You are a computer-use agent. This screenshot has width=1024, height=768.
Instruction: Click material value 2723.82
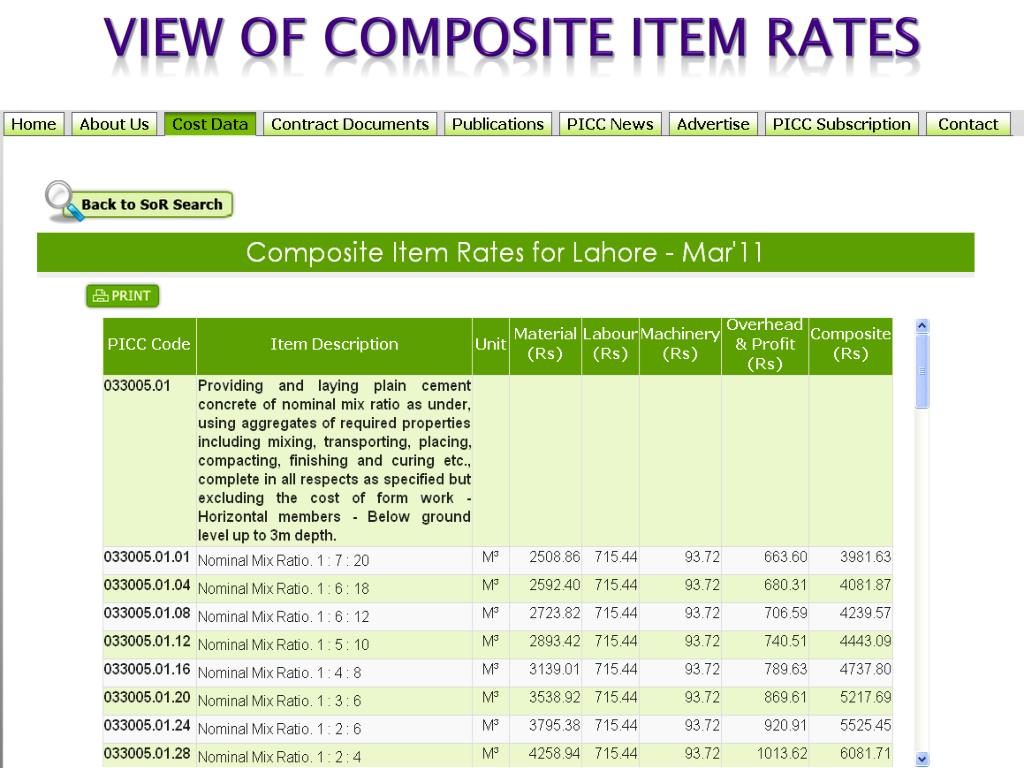click(x=554, y=613)
